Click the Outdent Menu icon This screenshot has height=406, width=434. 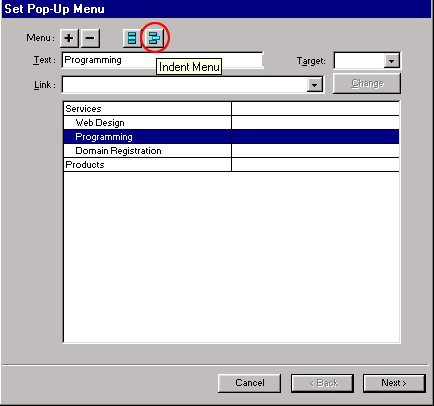[x=132, y=38]
